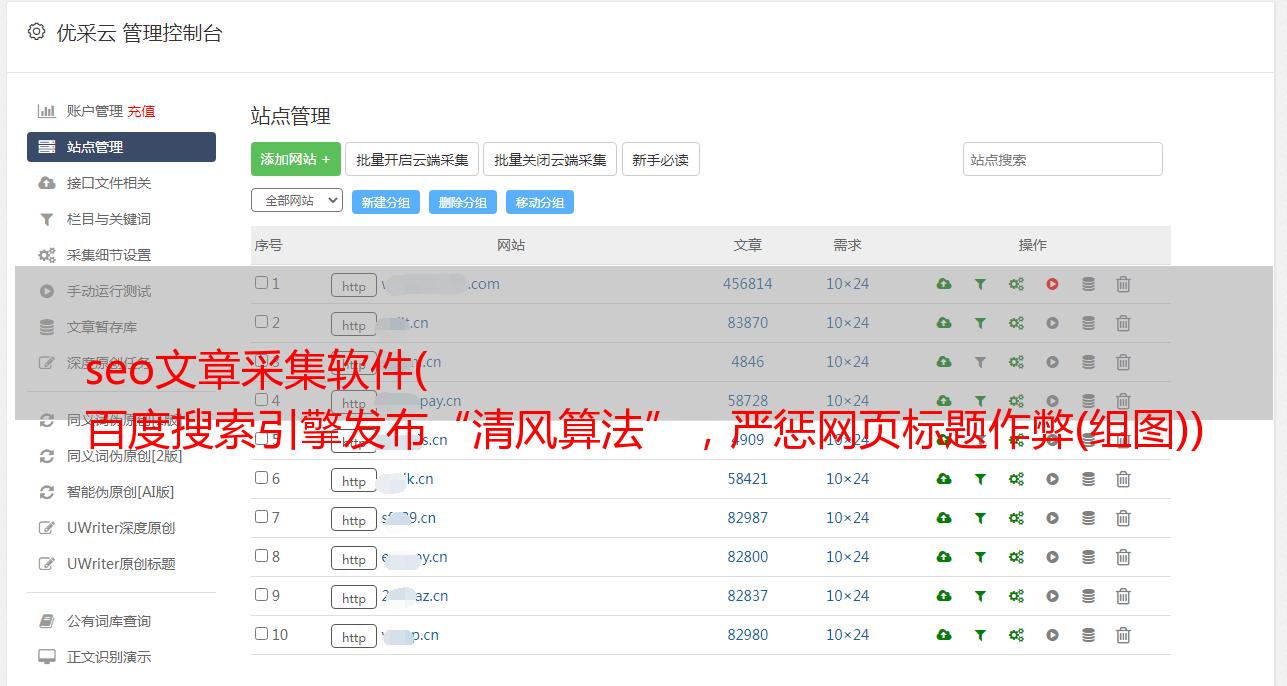This screenshot has width=1287, height=686.
Task: Click the red run icon in row 1
Action: (1052, 284)
